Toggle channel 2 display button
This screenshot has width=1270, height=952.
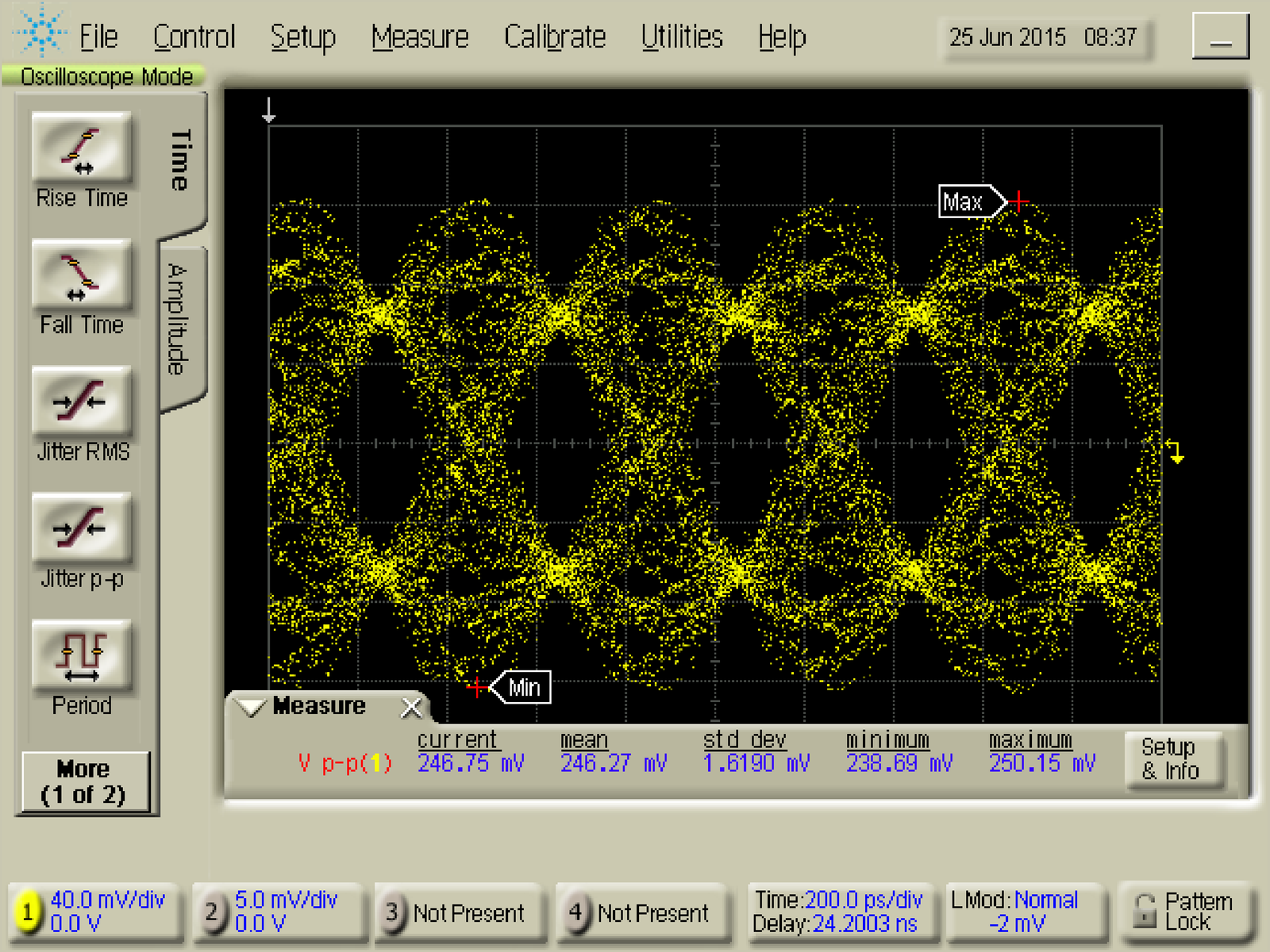[x=211, y=912]
